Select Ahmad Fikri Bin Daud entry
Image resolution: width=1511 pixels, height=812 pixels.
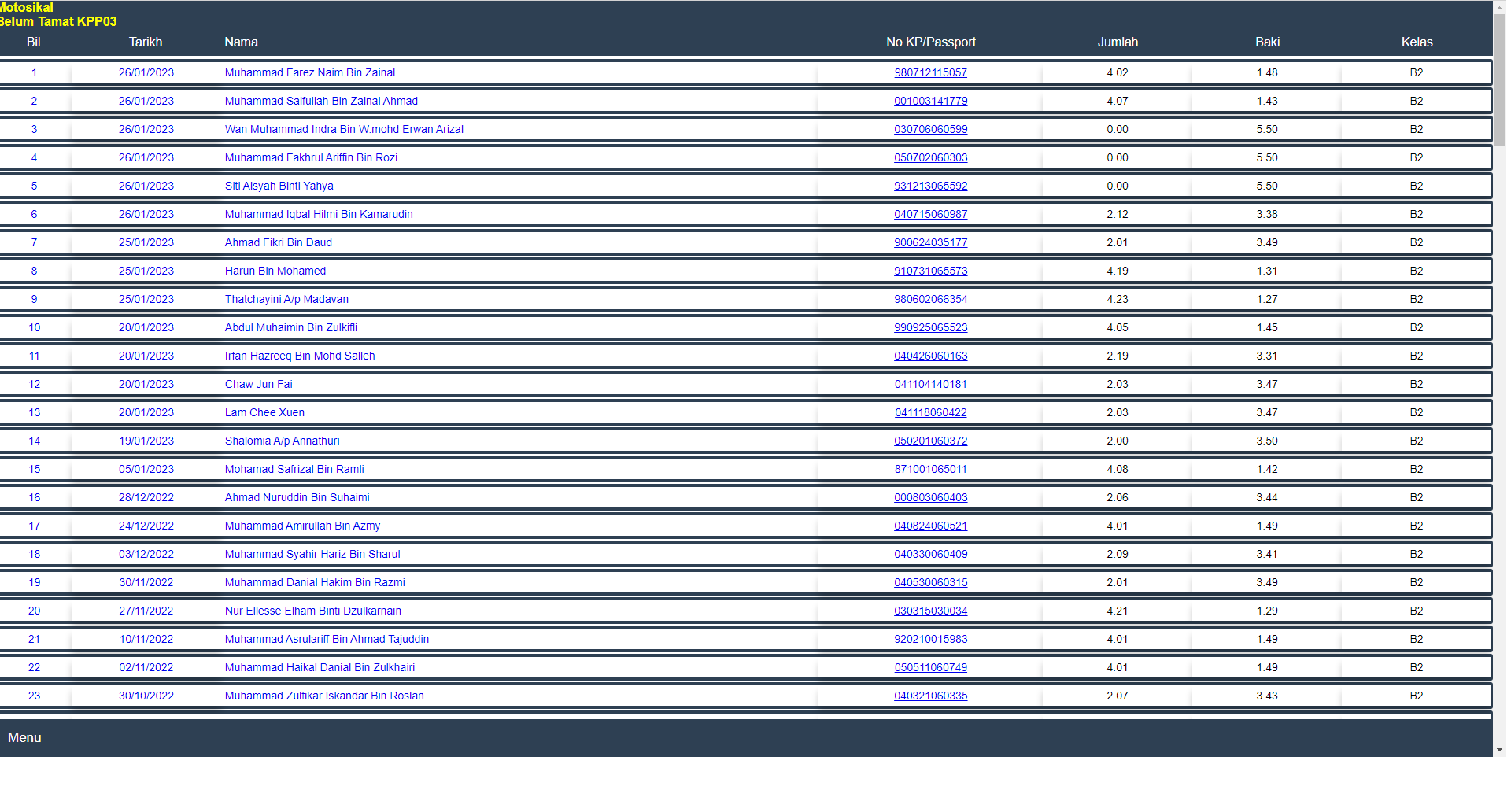click(x=278, y=242)
